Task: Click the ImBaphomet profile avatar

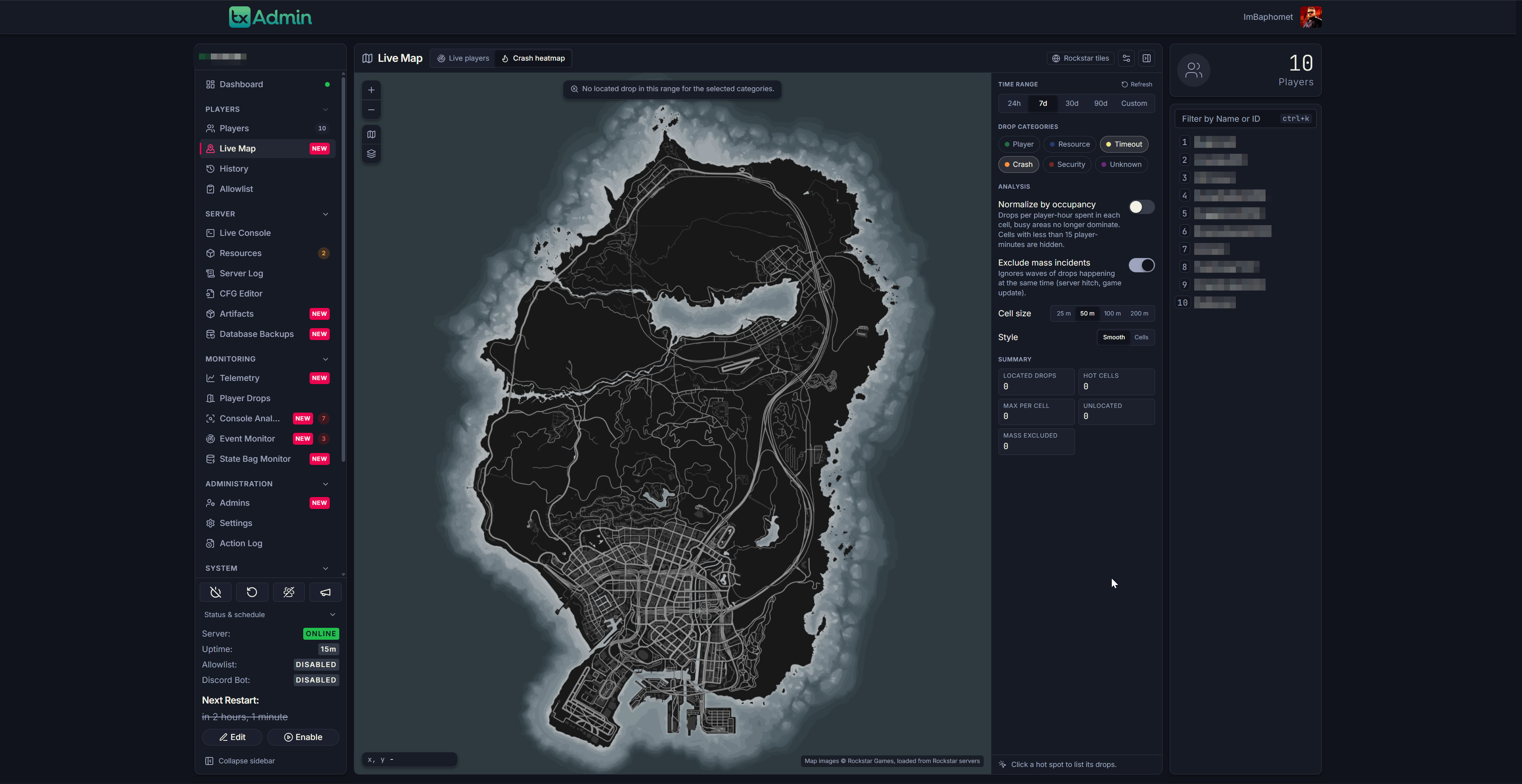Action: (x=1311, y=17)
